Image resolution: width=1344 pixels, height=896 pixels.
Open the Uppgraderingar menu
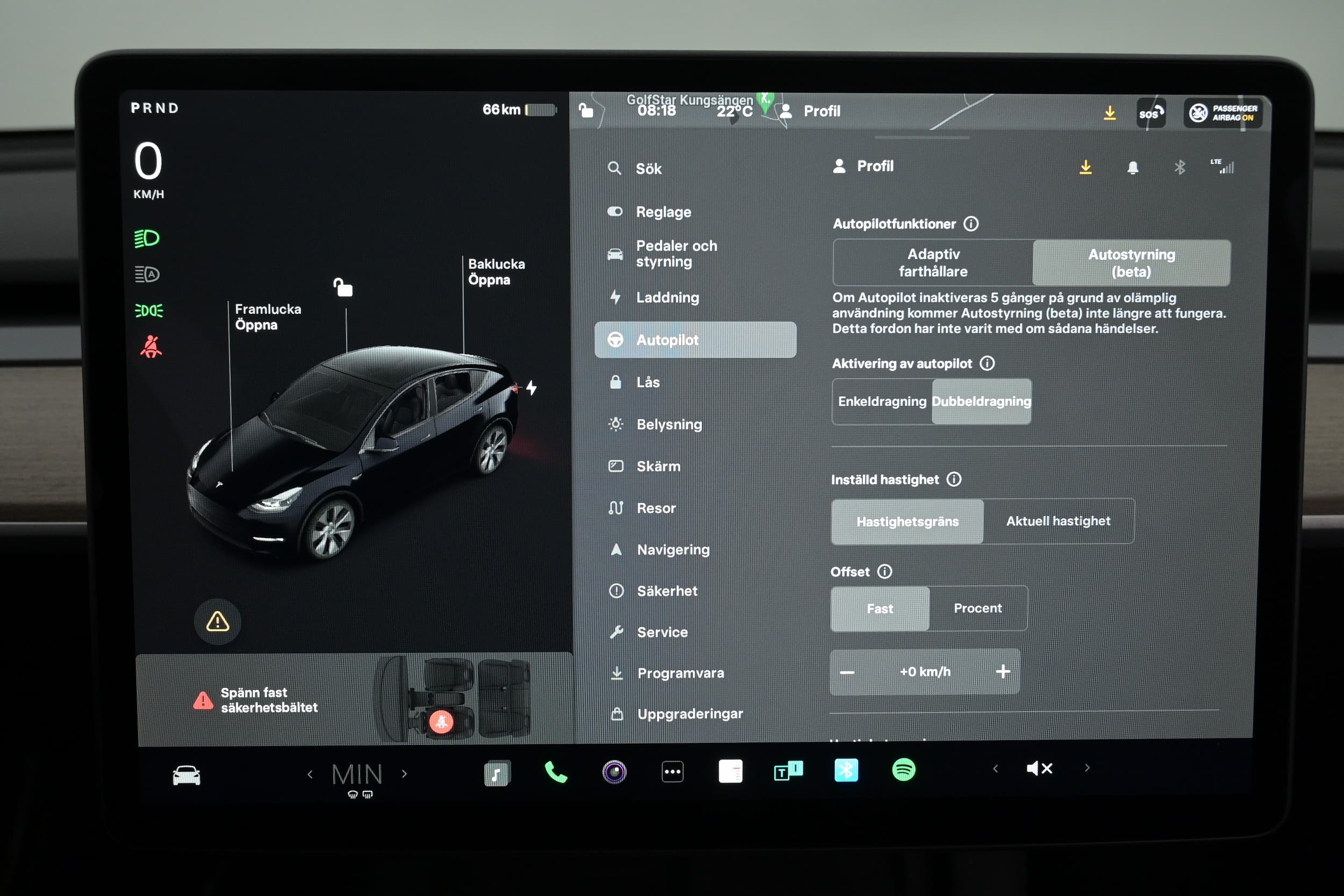(x=696, y=714)
